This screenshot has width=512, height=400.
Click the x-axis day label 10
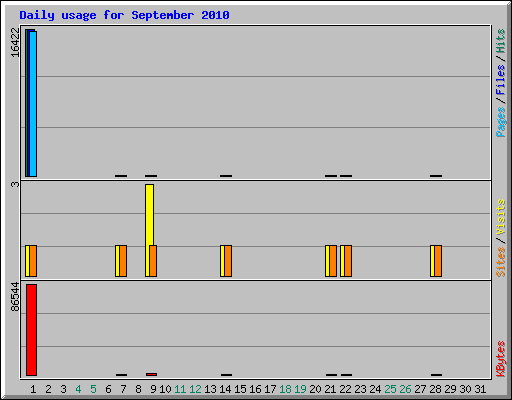(x=165, y=389)
